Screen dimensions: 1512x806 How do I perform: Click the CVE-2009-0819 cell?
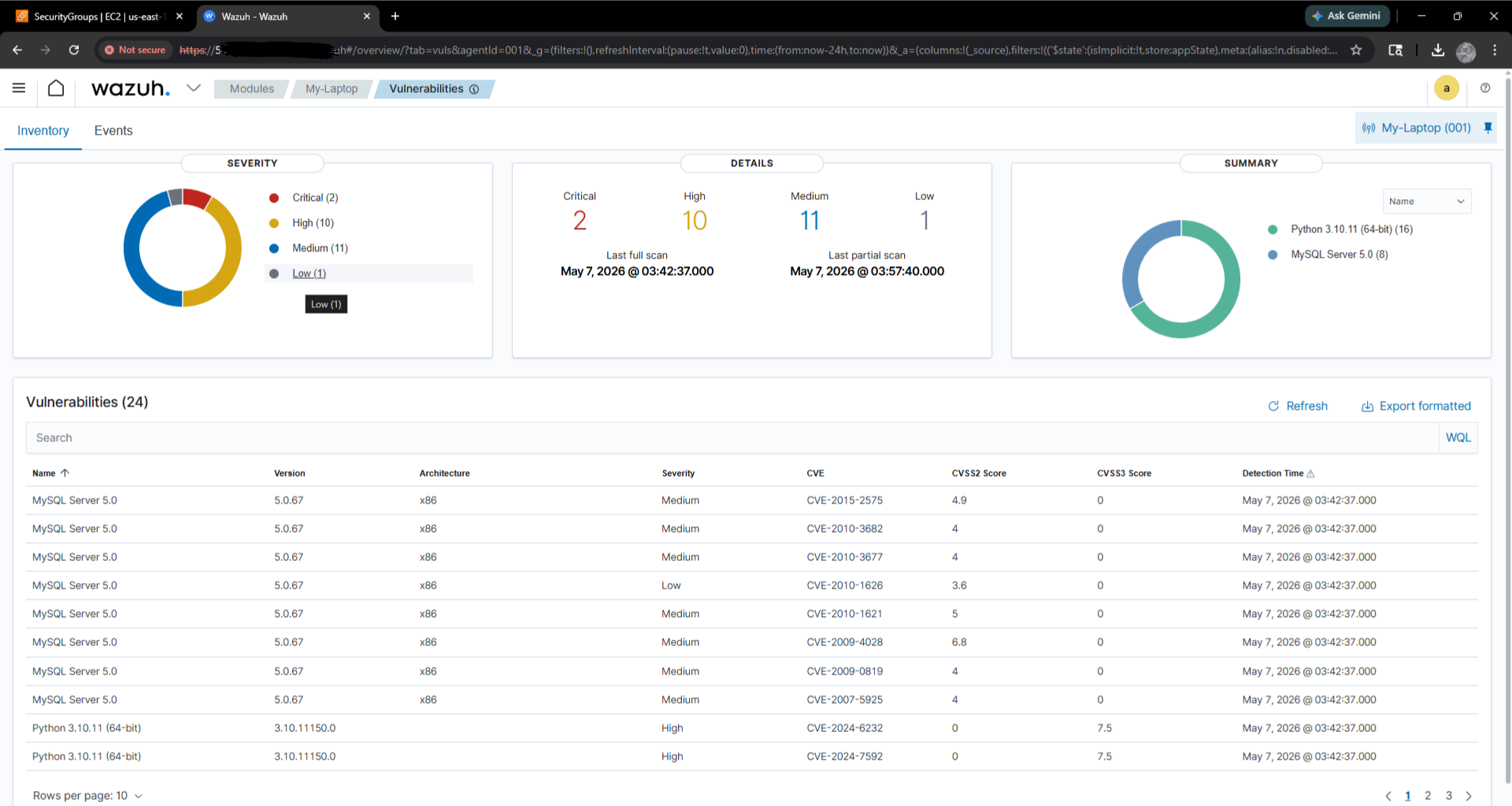coord(844,671)
